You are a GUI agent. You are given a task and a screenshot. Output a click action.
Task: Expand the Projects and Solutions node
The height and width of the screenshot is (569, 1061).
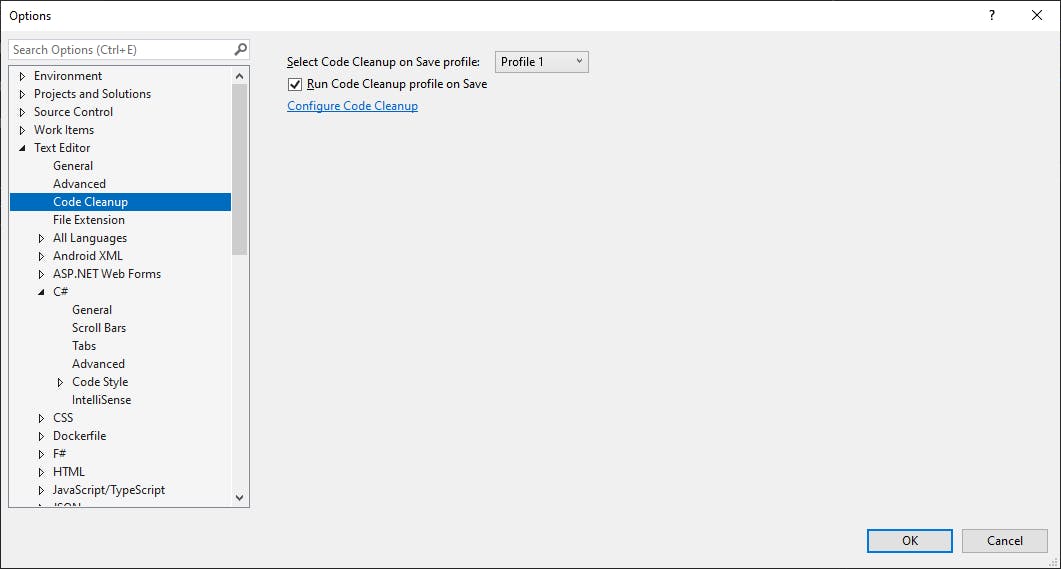tap(22, 94)
